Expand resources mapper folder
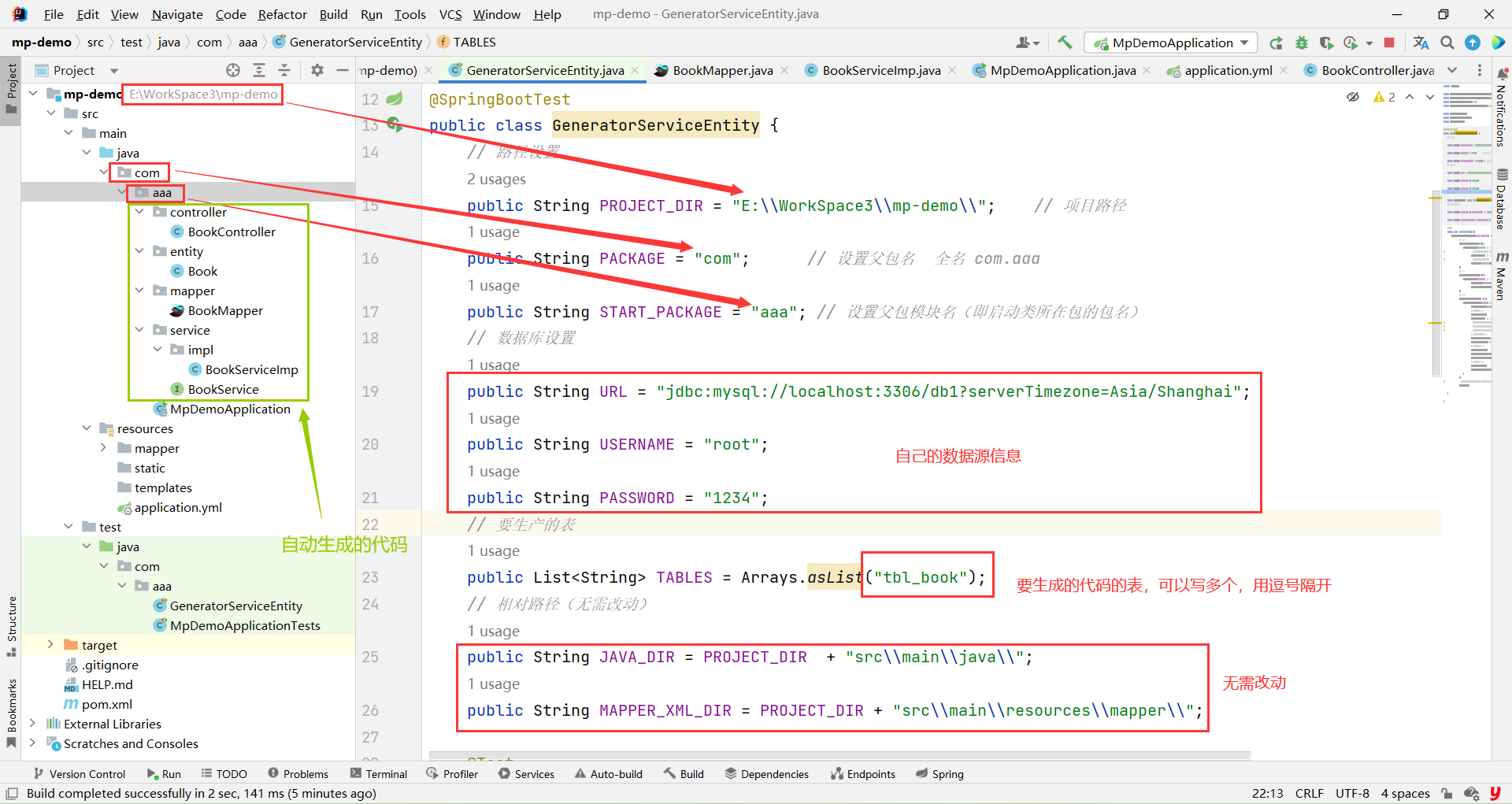The width and height of the screenshot is (1512, 804). point(104,448)
